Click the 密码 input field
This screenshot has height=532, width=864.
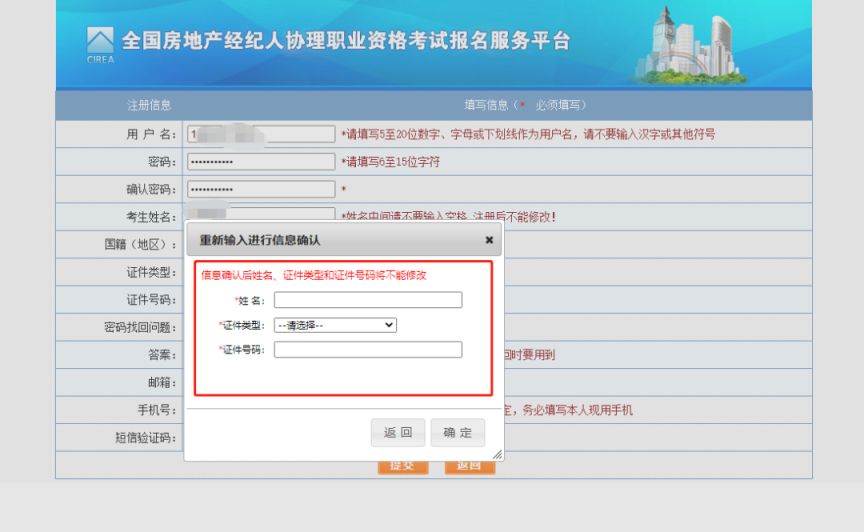click(x=261, y=162)
